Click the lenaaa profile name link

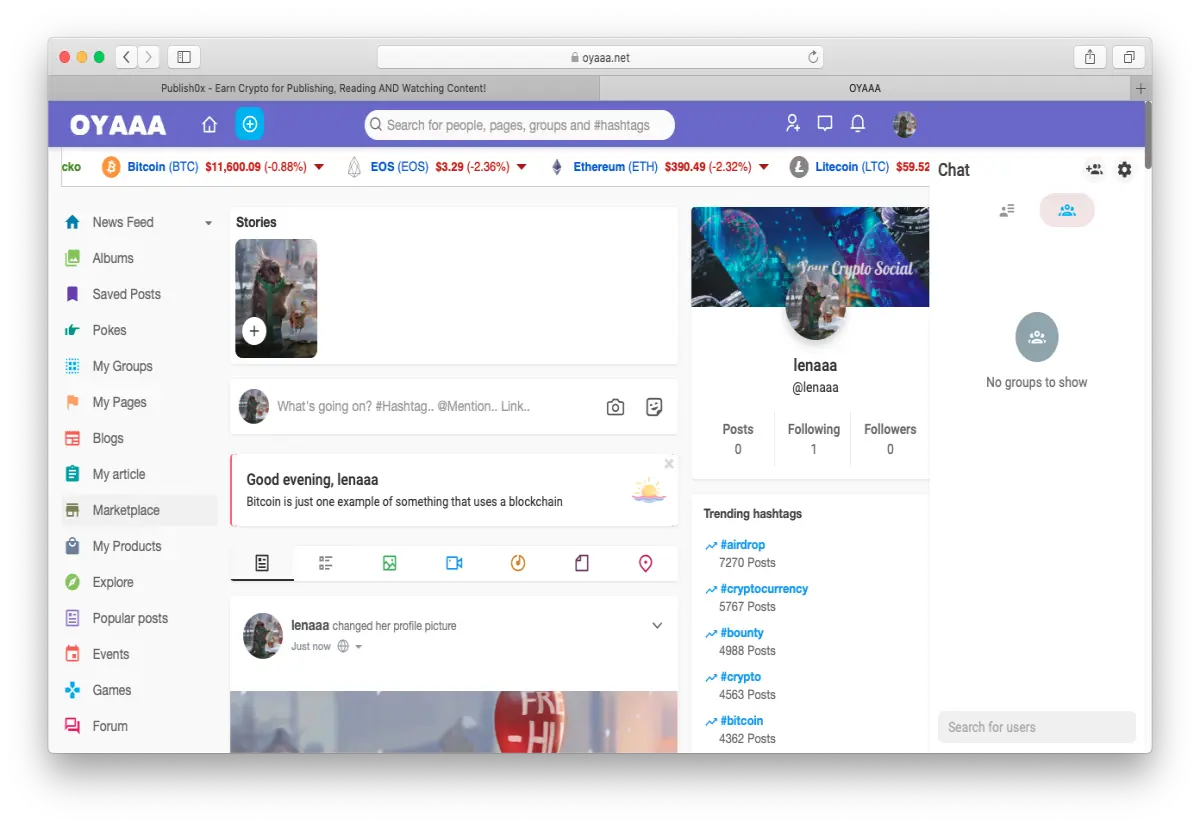815,366
